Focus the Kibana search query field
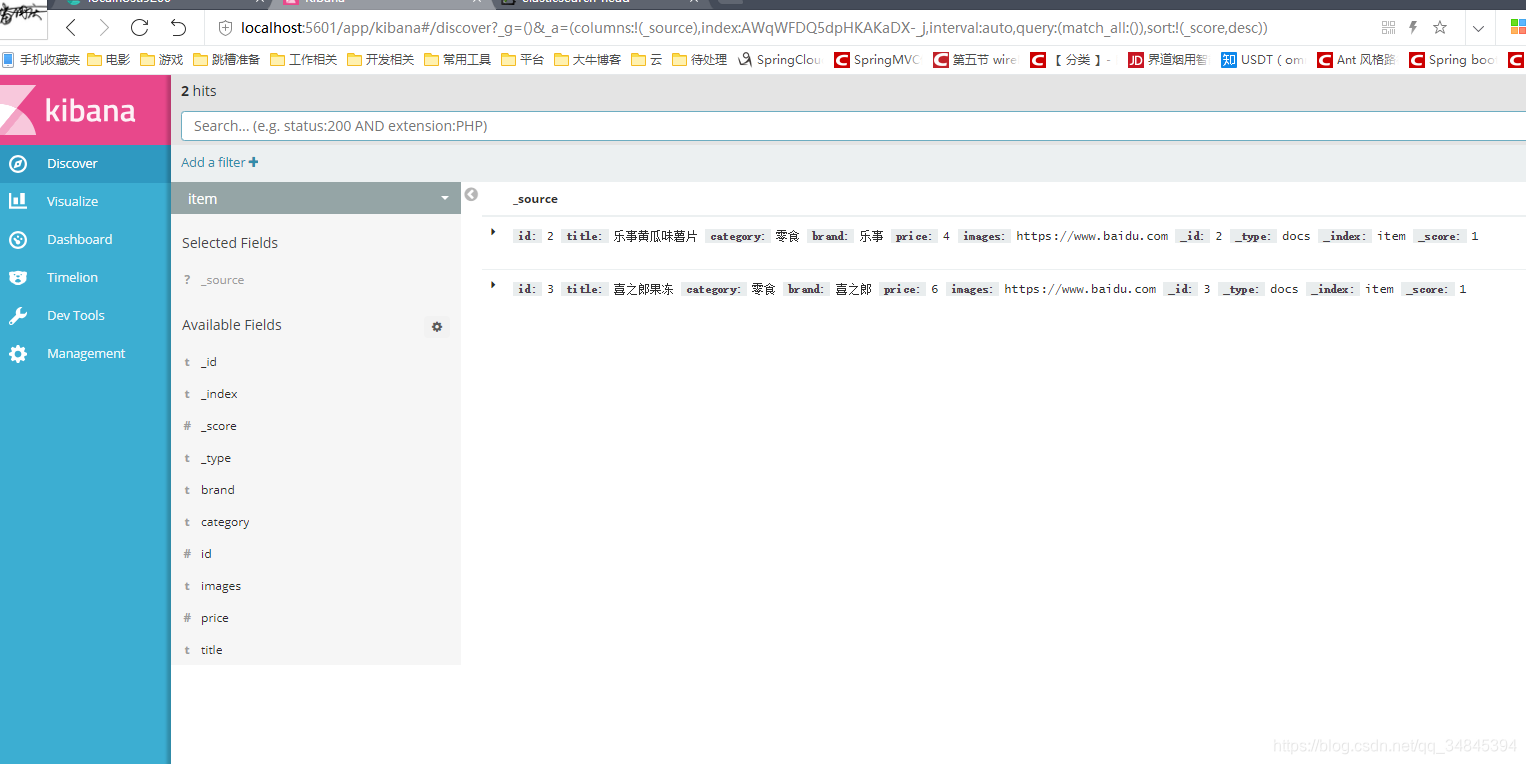Screen dimensions: 1526x764 pos(853,126)
